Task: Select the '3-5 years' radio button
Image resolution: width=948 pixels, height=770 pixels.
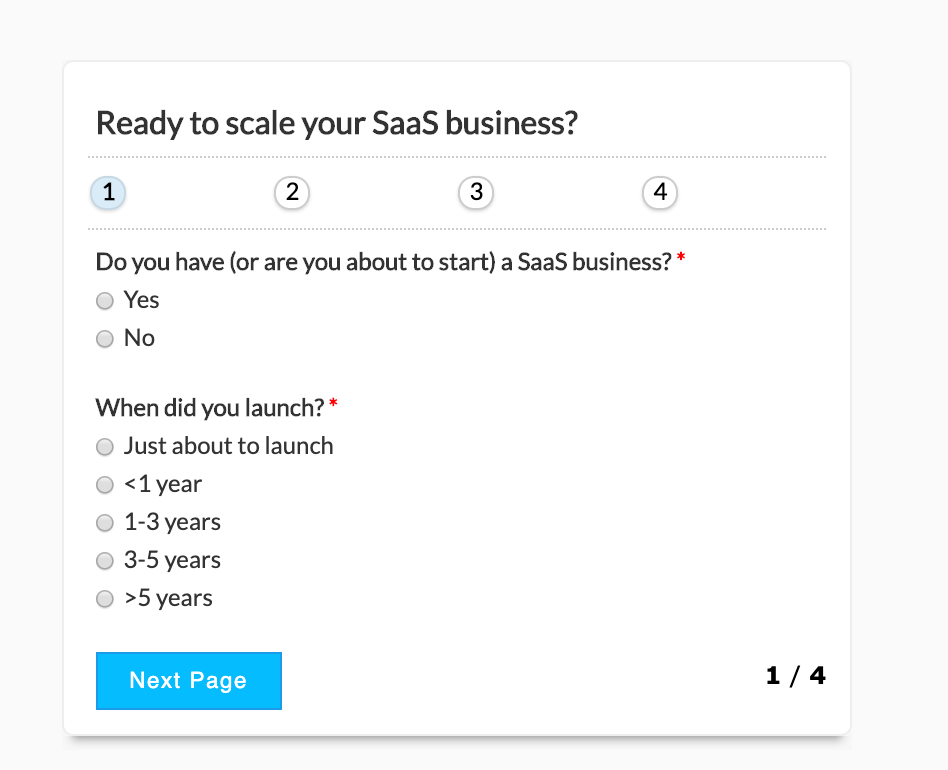Action: (105, 560)
